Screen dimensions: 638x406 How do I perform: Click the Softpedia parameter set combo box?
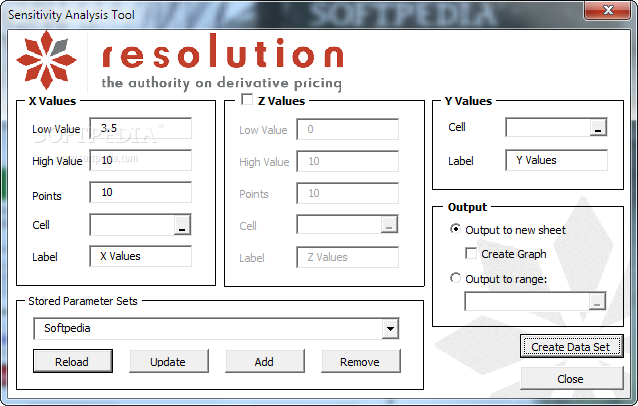coord(216,329)
